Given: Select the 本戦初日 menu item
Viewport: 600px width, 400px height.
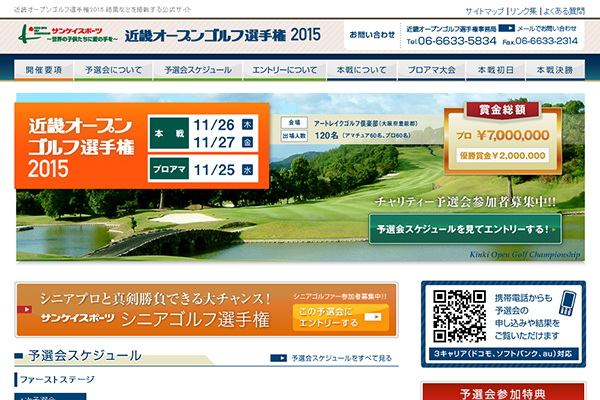Looking at the screenshot, I should tap(496, 70).
